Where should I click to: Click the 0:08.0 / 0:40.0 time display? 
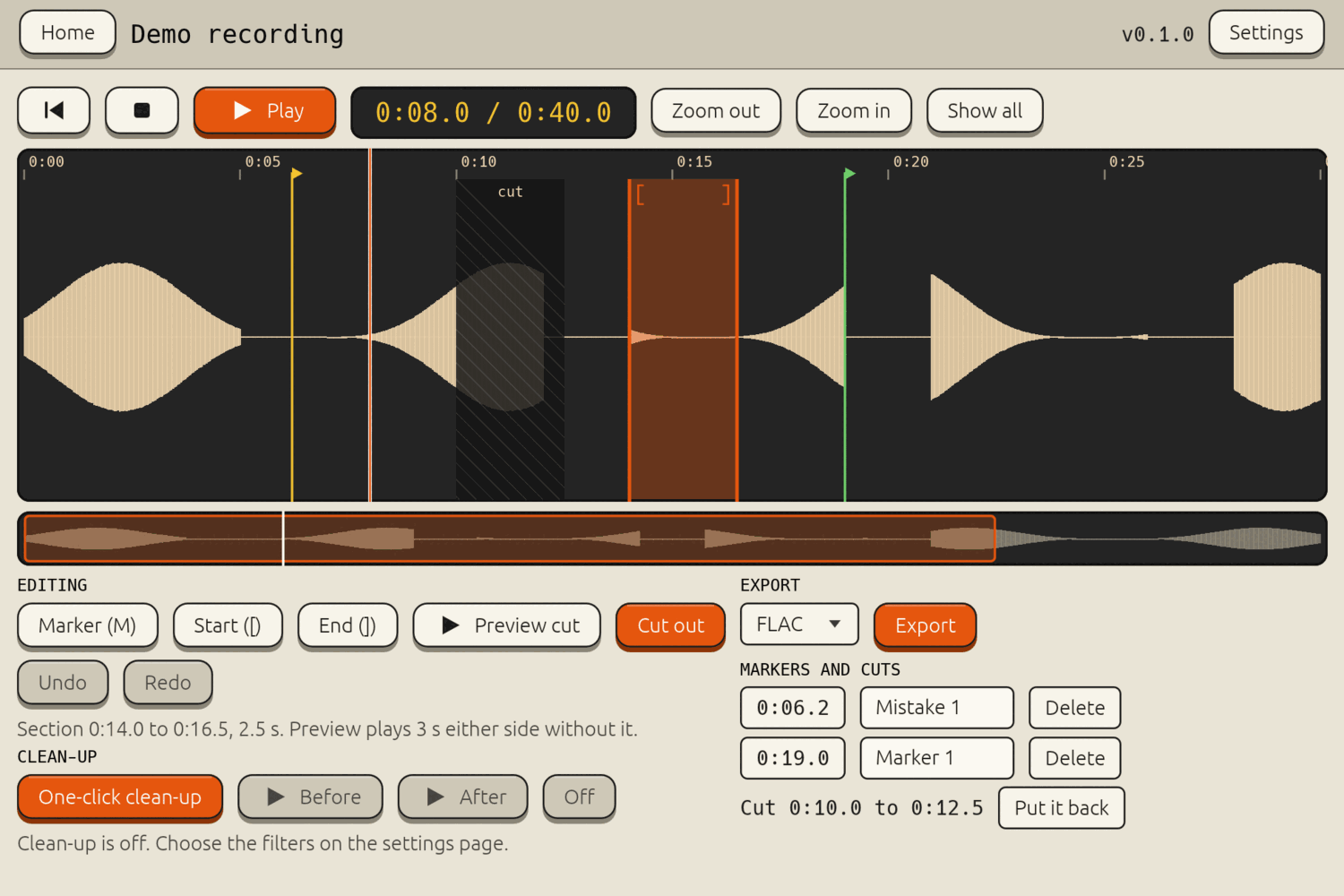[494, 112]
